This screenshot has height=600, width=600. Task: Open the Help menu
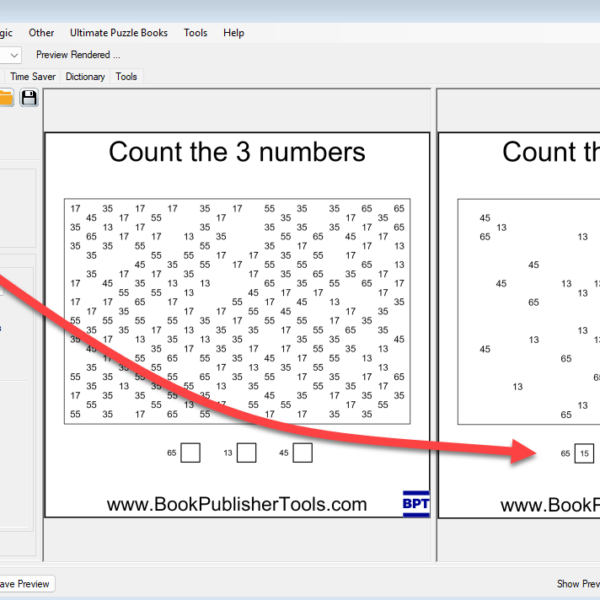pyautogui.click(x=233, y=33)
